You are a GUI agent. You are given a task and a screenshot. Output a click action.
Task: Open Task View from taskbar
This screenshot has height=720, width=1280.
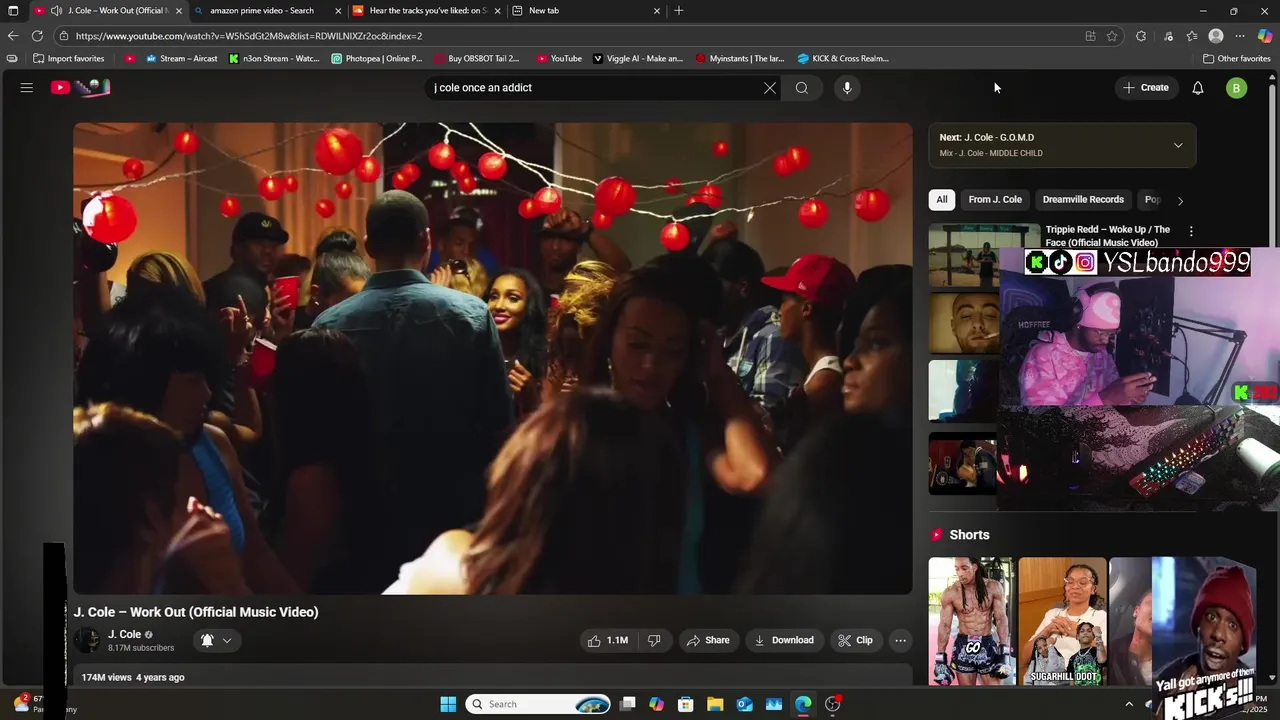point(628,704)
